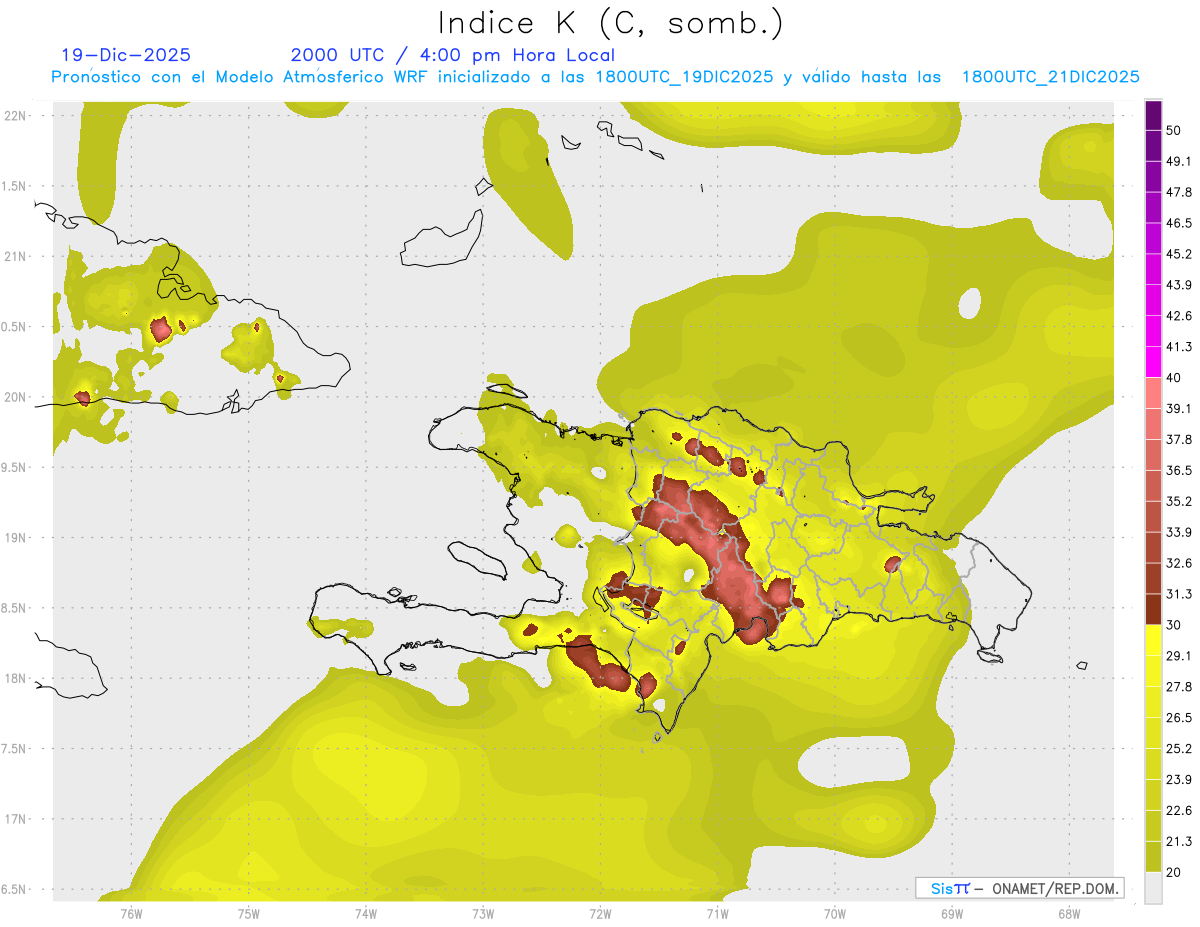Click the "46.5" color scale label

pos(1178,223)
